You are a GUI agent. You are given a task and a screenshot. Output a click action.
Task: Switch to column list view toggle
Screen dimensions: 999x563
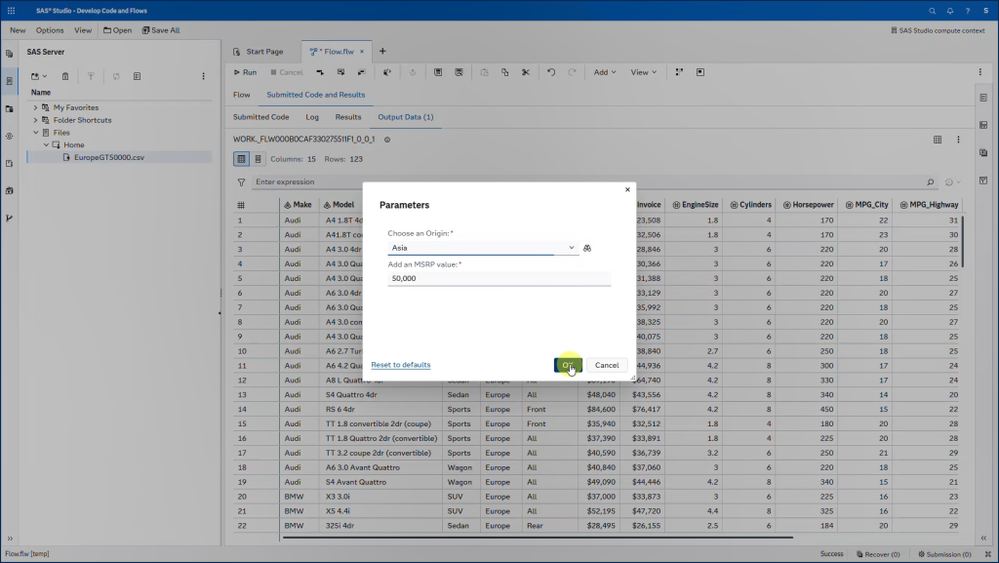(258, 159)
